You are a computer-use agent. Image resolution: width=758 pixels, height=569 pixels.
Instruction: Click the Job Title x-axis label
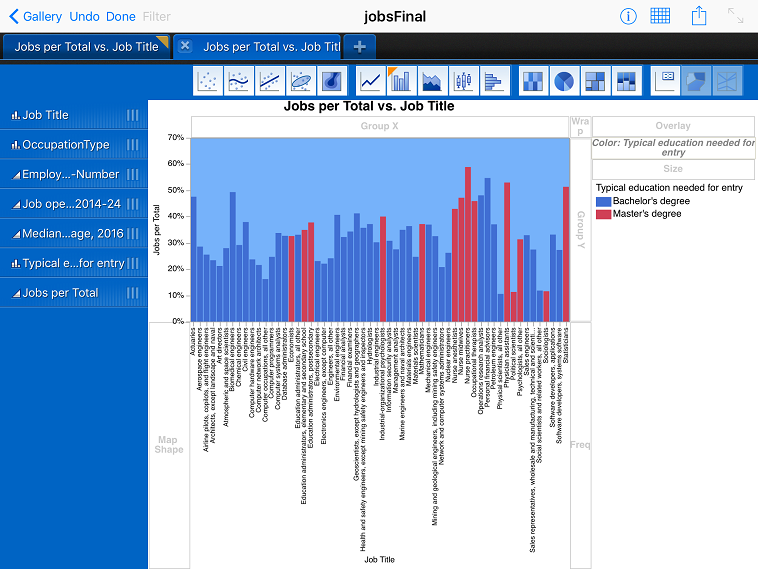[x=379, y=559]
